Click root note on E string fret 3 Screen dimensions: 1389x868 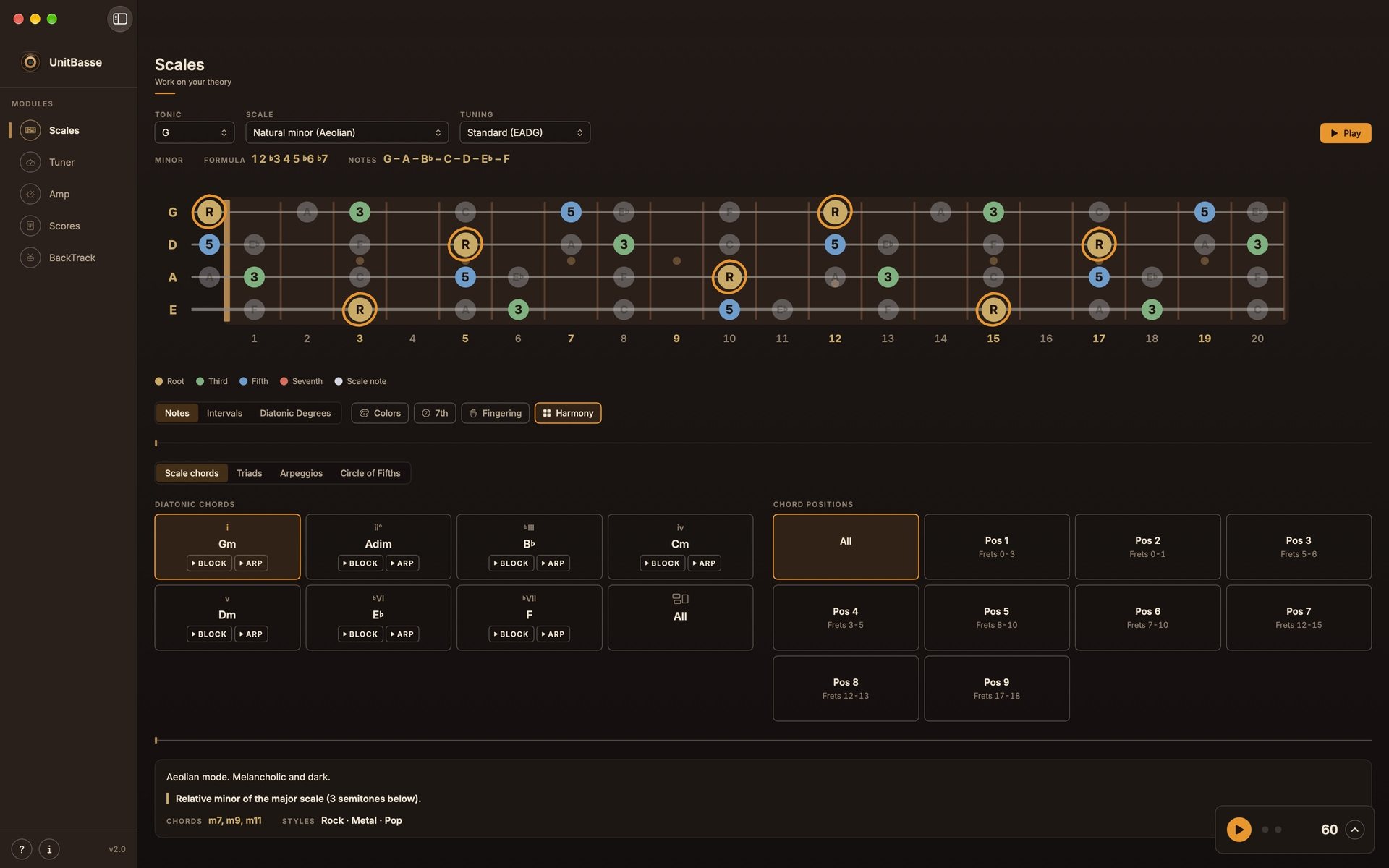(x=360, y=310)
